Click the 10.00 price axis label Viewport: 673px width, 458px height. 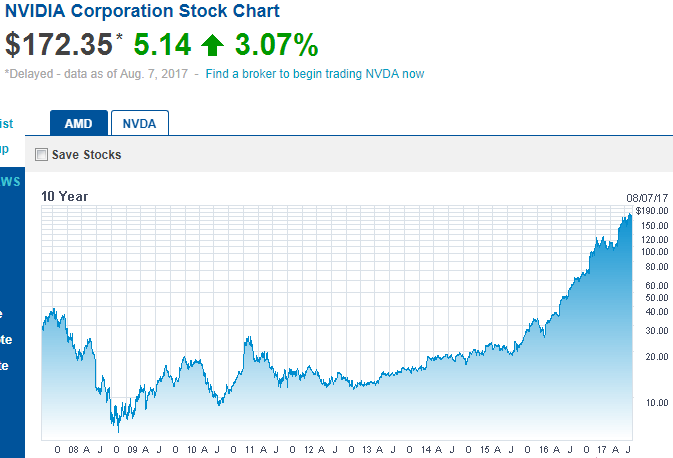657,403
